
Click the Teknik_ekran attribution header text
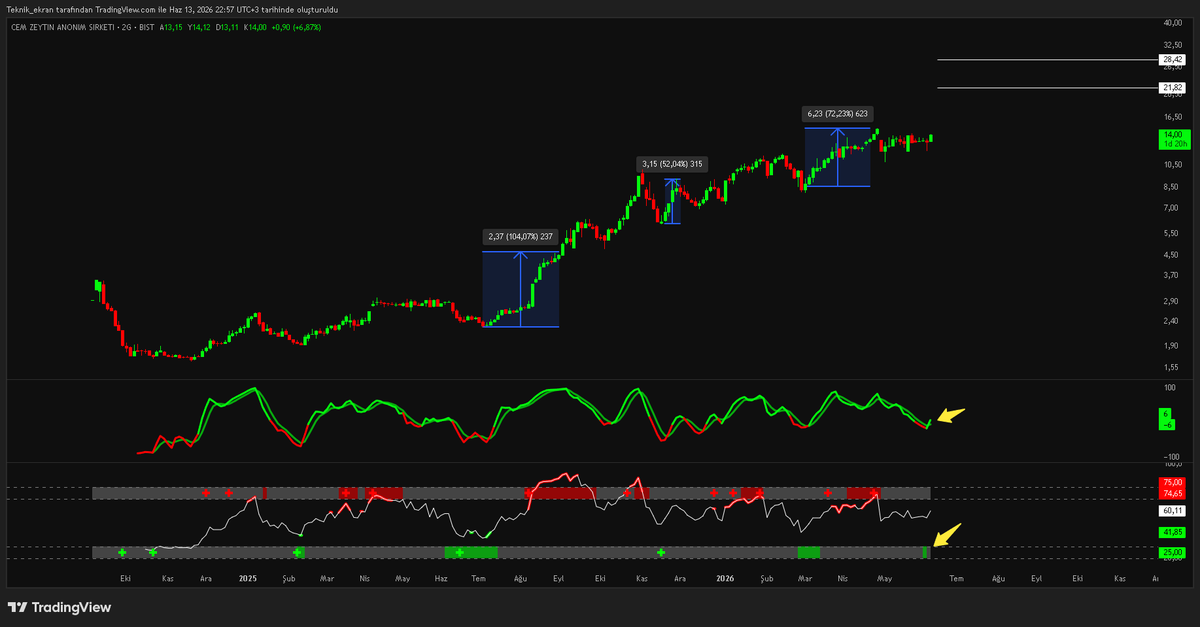172,9
